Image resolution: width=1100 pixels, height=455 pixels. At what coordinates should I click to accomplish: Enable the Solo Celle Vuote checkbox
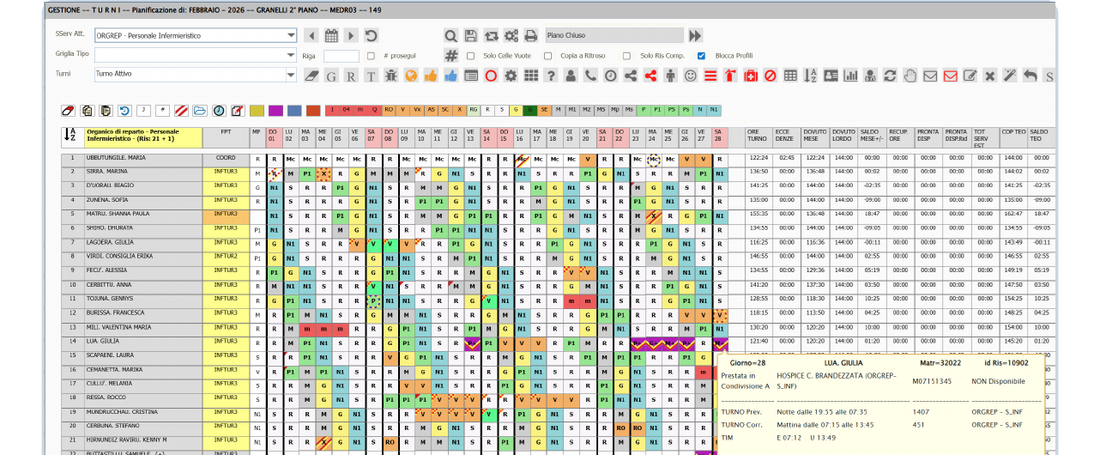[x=471, y=55]
